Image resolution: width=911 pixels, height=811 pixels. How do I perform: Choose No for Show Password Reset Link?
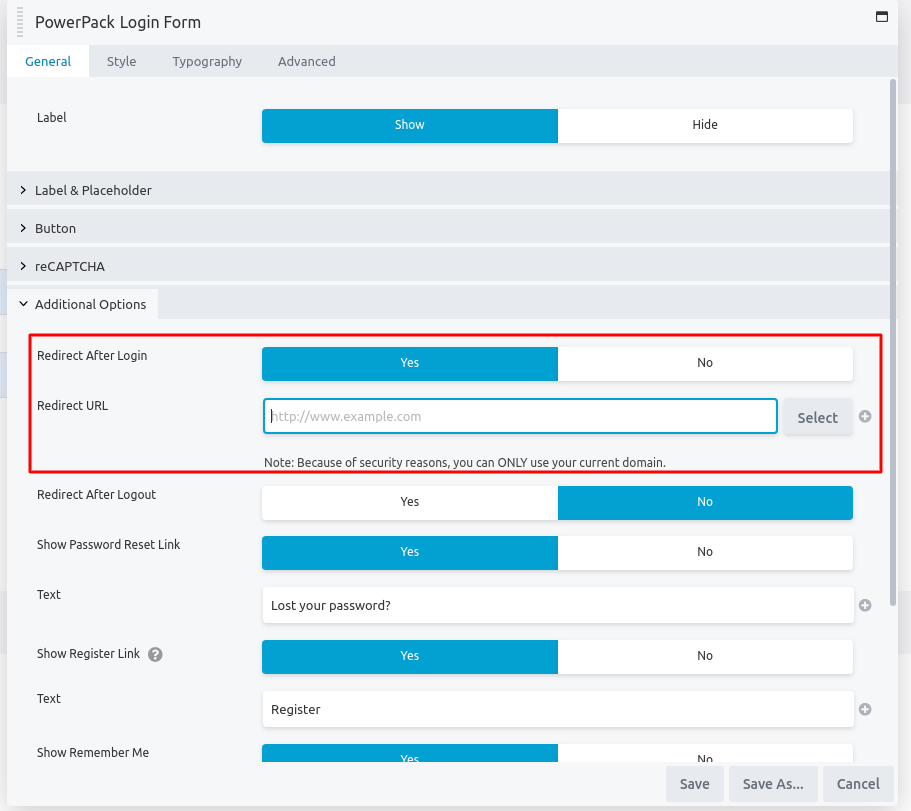(705, 552)
